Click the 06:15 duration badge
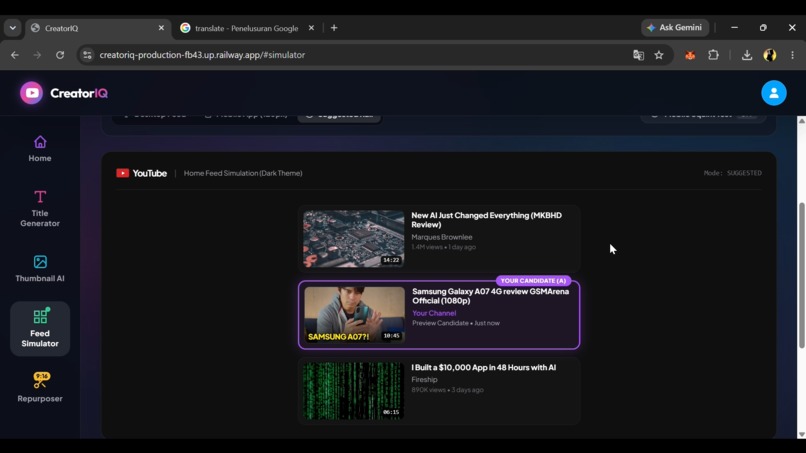Viewport: 806px width, 453px height. pyautogui.click(x=391, y=412)
